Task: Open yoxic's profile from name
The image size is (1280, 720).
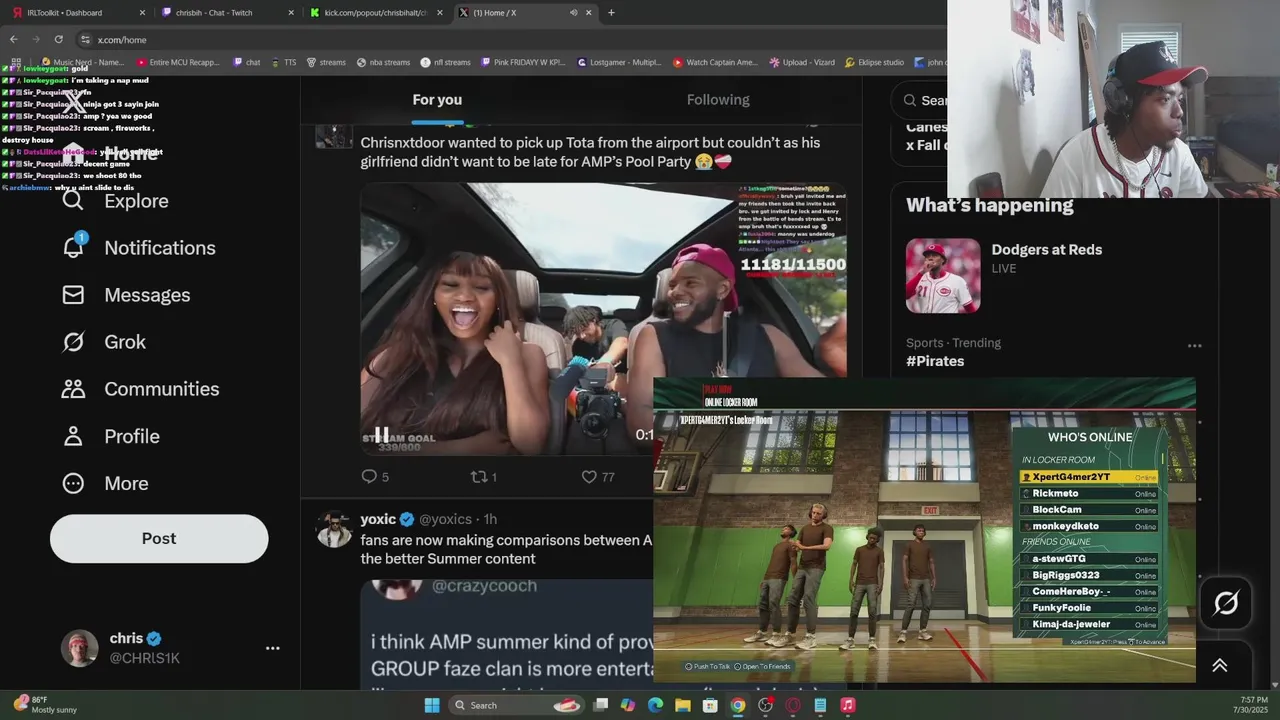Action: (378, 519)
